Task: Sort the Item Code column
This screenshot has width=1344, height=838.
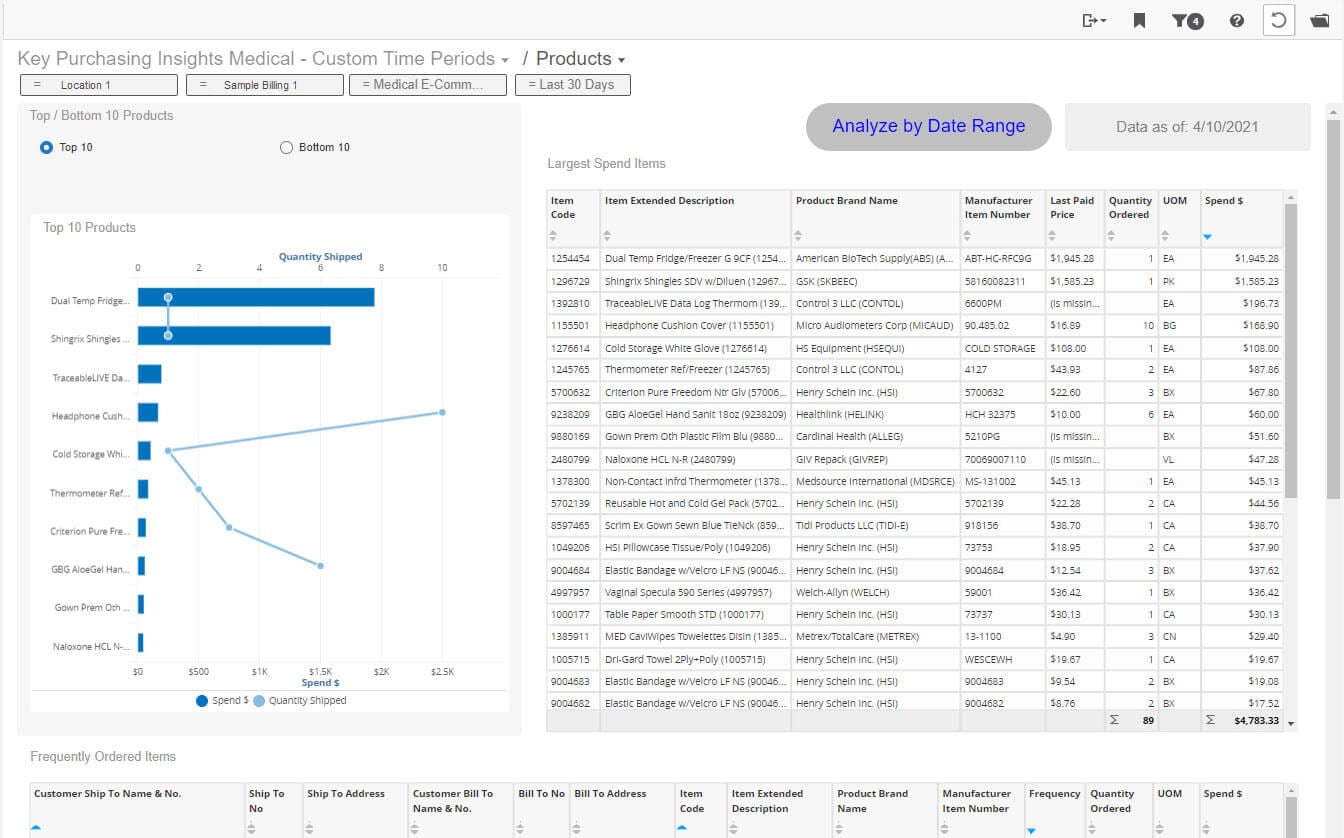Action: 554,236
